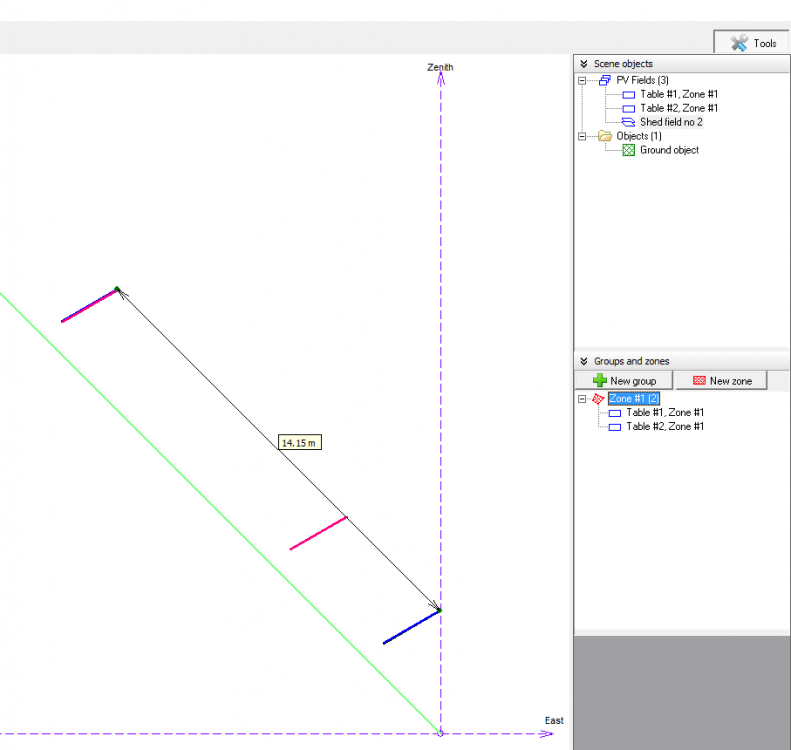Viewport: 791px width, 750px height.
Task: Select Shed field no 2 item
Action: coord(671,122)
